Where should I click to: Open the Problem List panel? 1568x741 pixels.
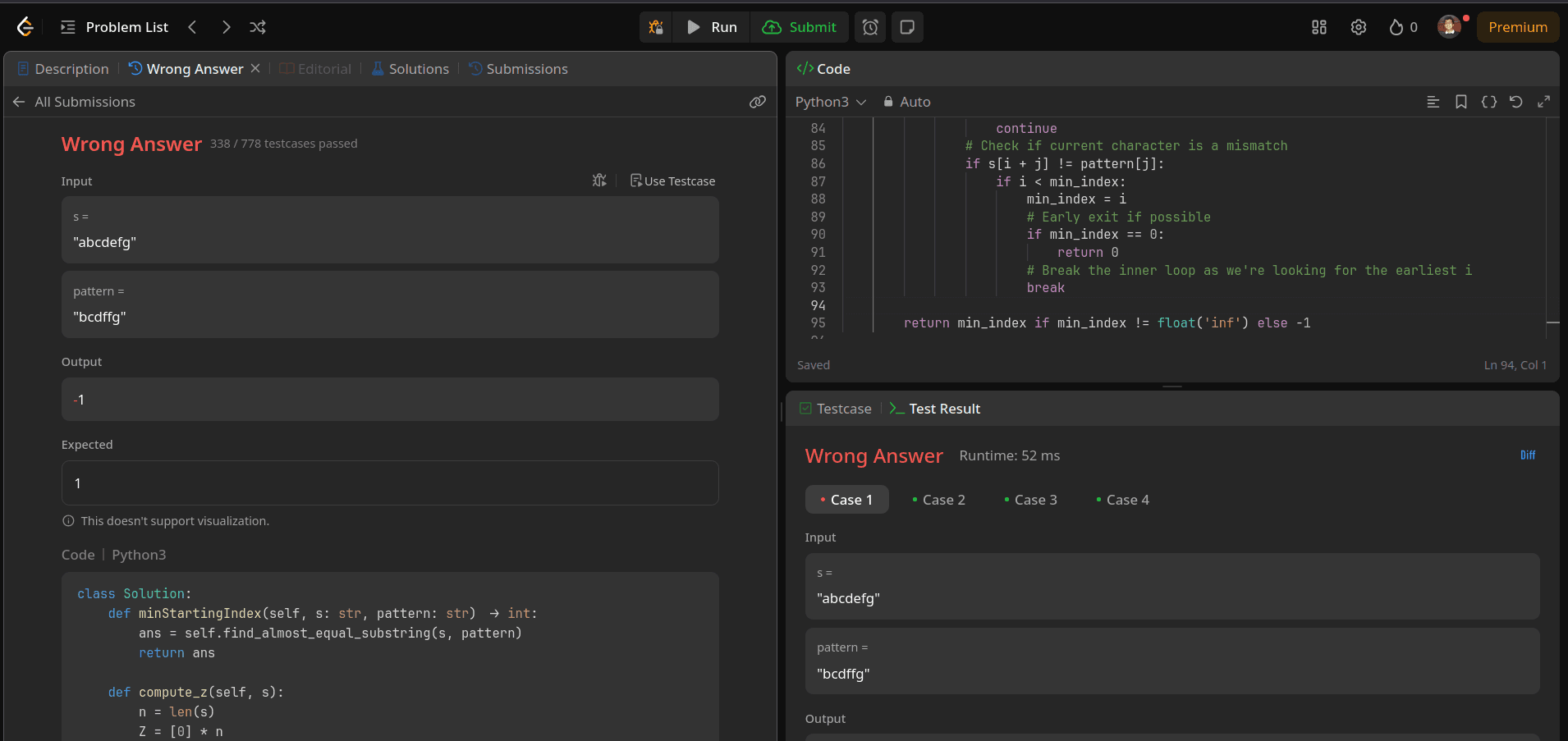point(115,27)
